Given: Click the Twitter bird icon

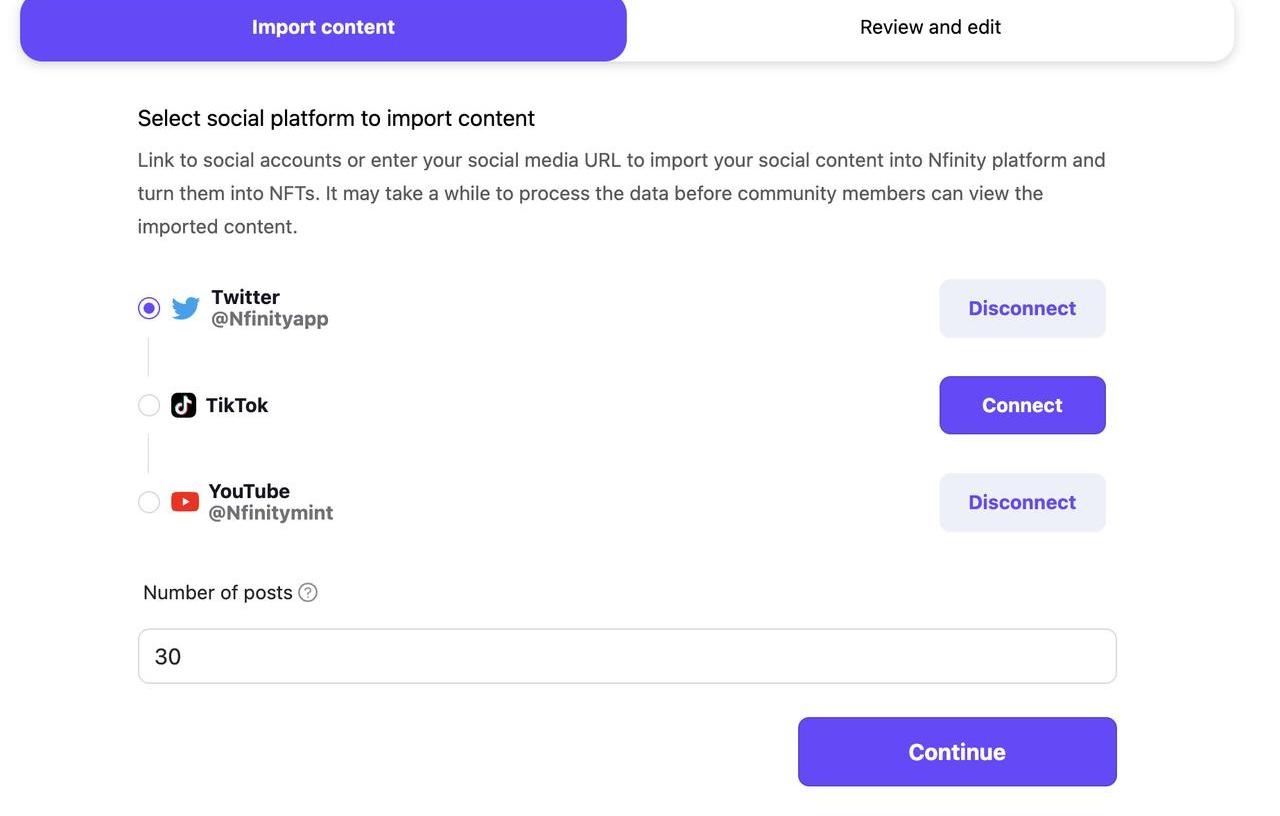Looking at the screenshot, I should 185,308.
